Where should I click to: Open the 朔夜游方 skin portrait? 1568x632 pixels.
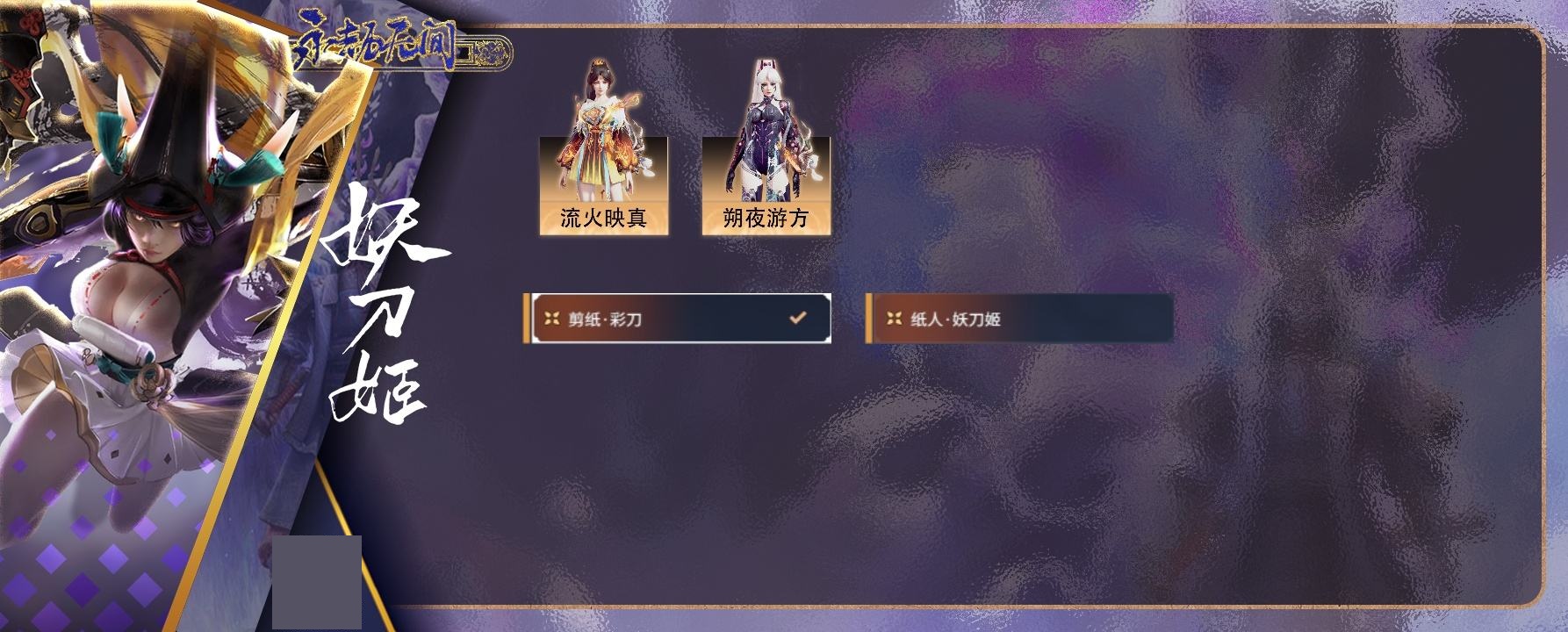click(x=766, y=147)
